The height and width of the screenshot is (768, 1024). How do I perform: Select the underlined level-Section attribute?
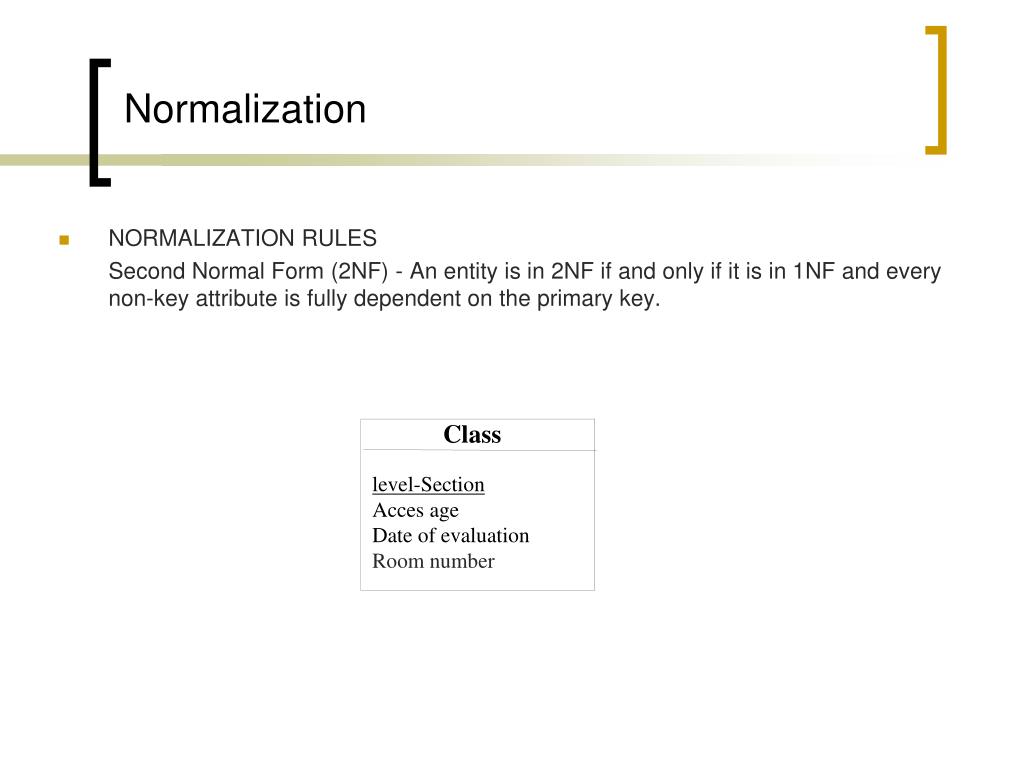[428, 485]
